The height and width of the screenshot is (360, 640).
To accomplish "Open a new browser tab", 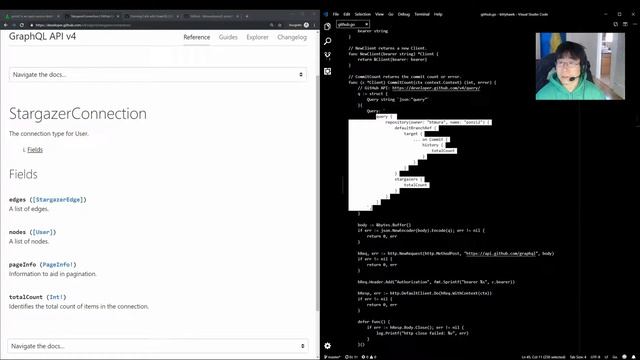I will 247,16.
